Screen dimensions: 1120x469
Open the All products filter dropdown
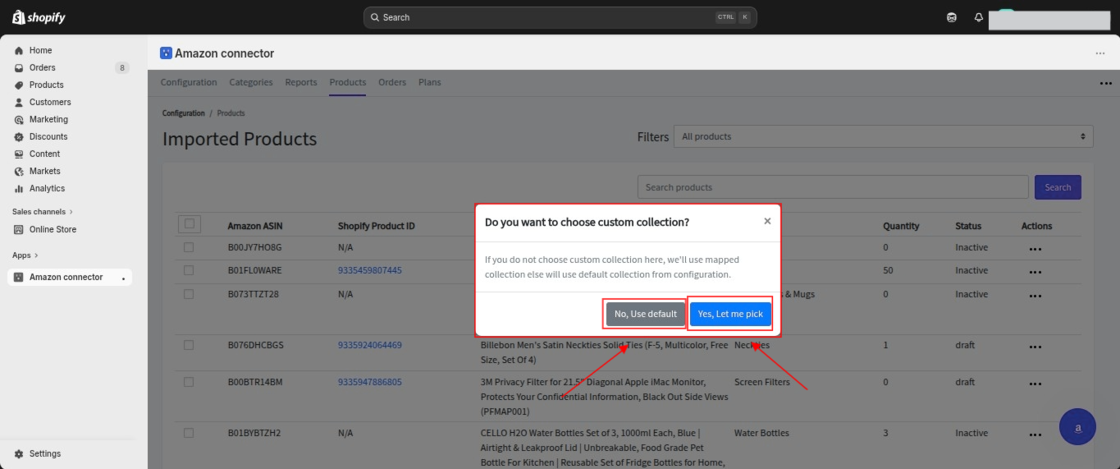pos(883,136)
